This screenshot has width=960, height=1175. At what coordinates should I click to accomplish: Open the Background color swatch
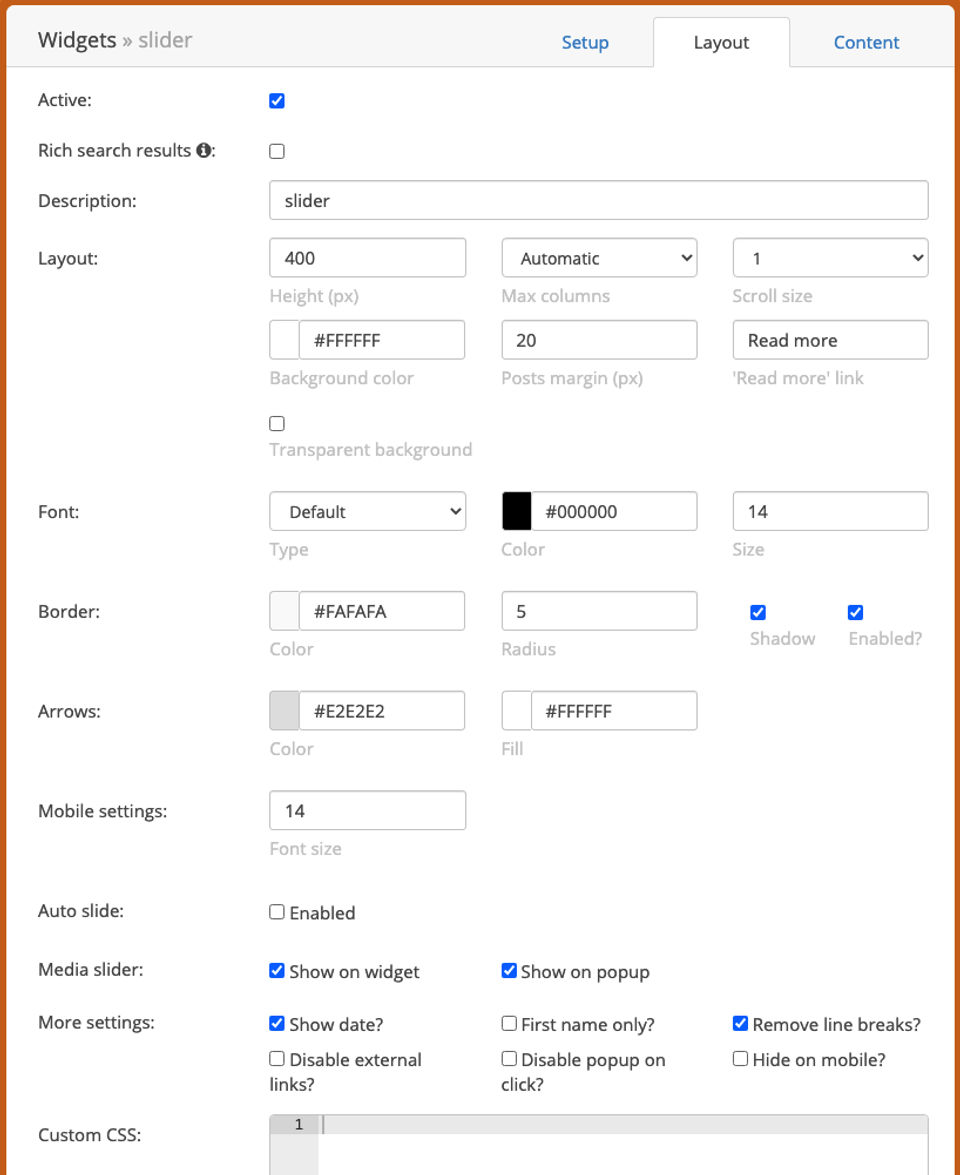(x=284, y=340)
